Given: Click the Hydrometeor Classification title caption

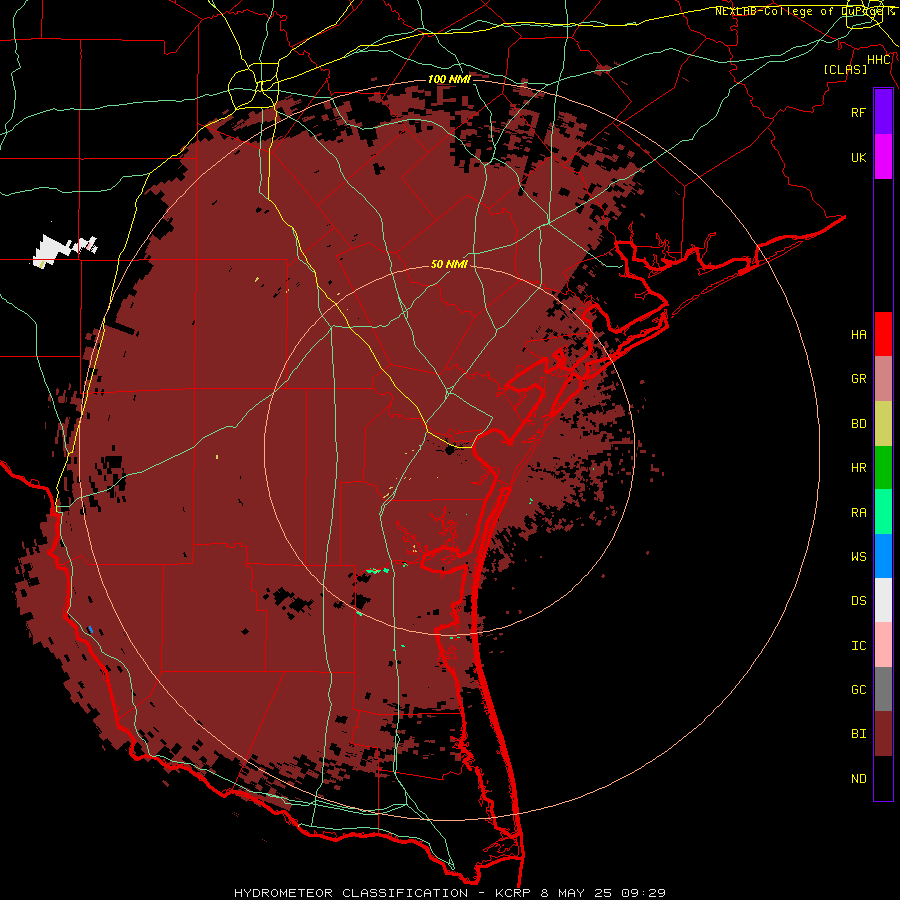Looking at the screenshot, I should (449, 893).
